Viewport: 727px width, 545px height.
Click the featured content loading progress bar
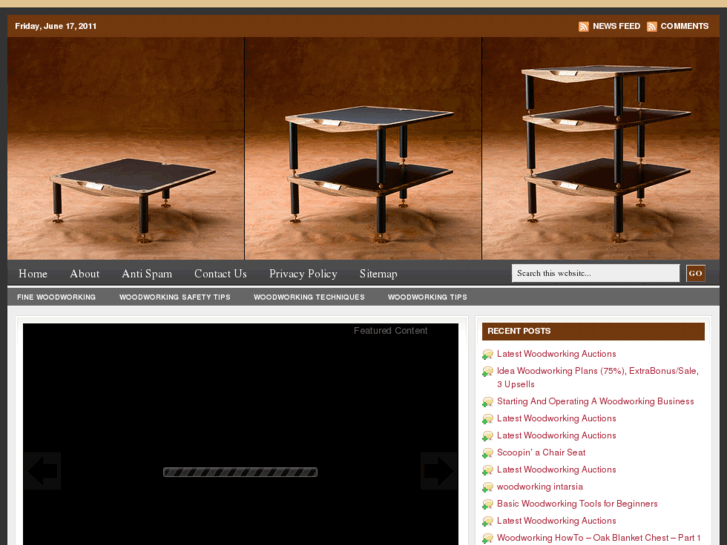240,472
